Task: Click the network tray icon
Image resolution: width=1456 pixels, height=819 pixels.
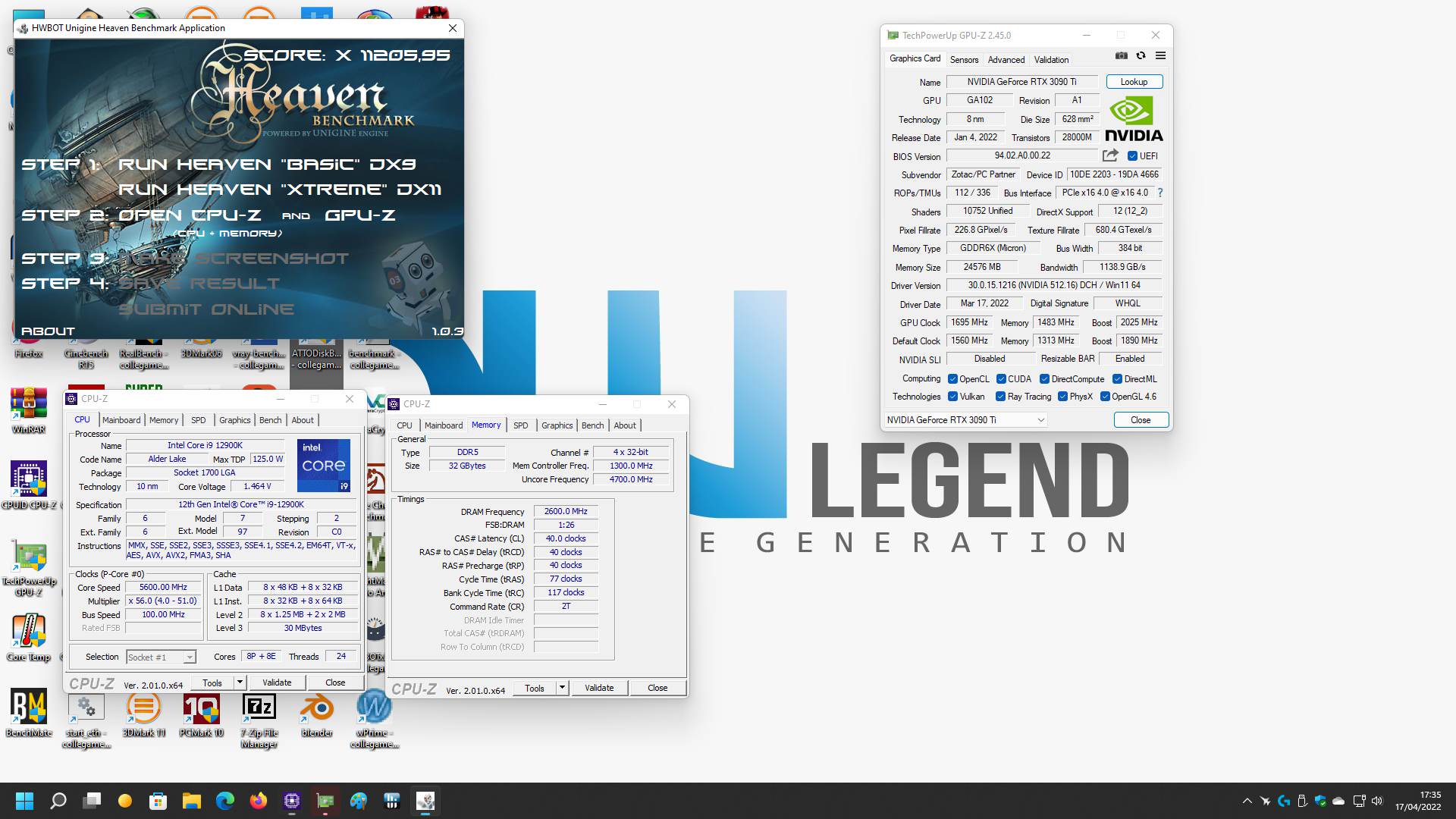Action: tap(1359, 801)
